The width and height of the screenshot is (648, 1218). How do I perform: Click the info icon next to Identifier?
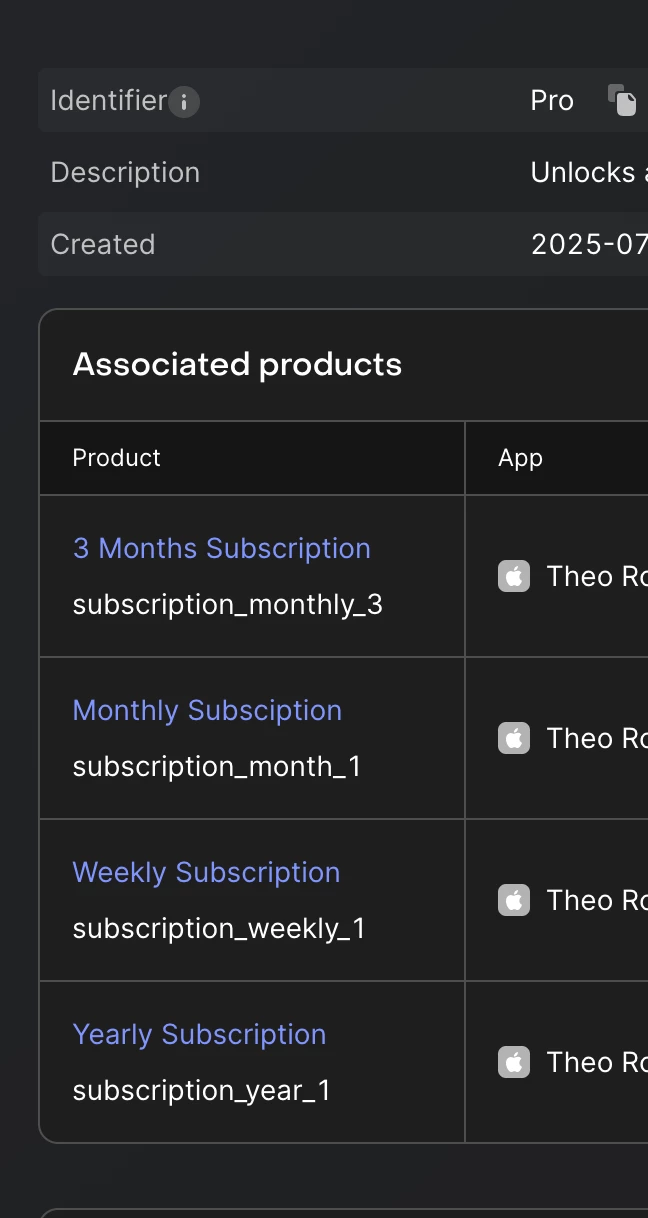tap(184, 102)
